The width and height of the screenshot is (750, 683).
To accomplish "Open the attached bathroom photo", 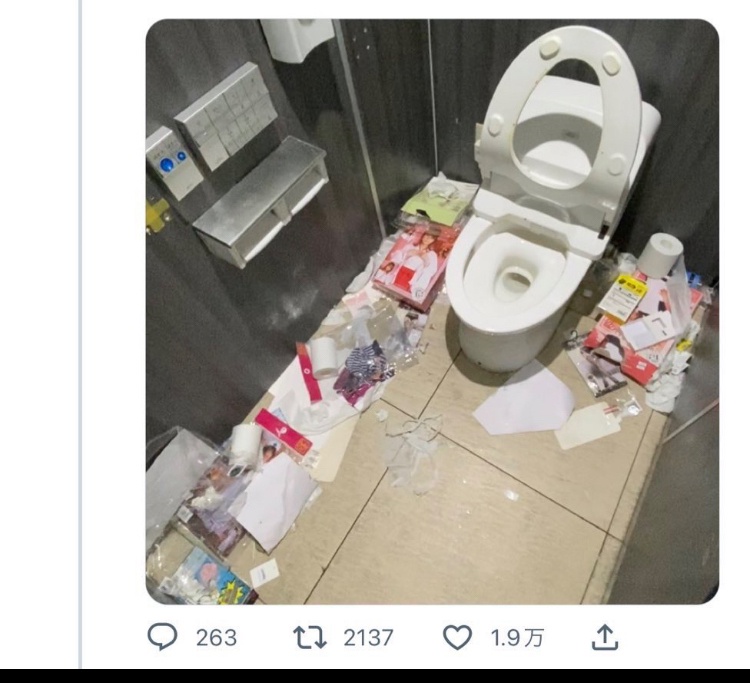I will [432, 311].
